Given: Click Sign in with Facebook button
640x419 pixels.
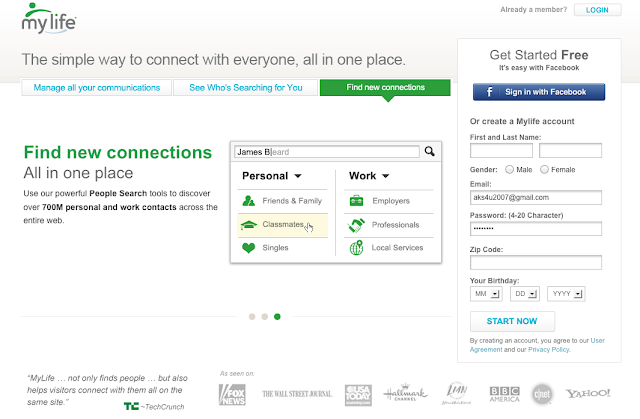Looking at the screenshot, I should pos(539,92).
